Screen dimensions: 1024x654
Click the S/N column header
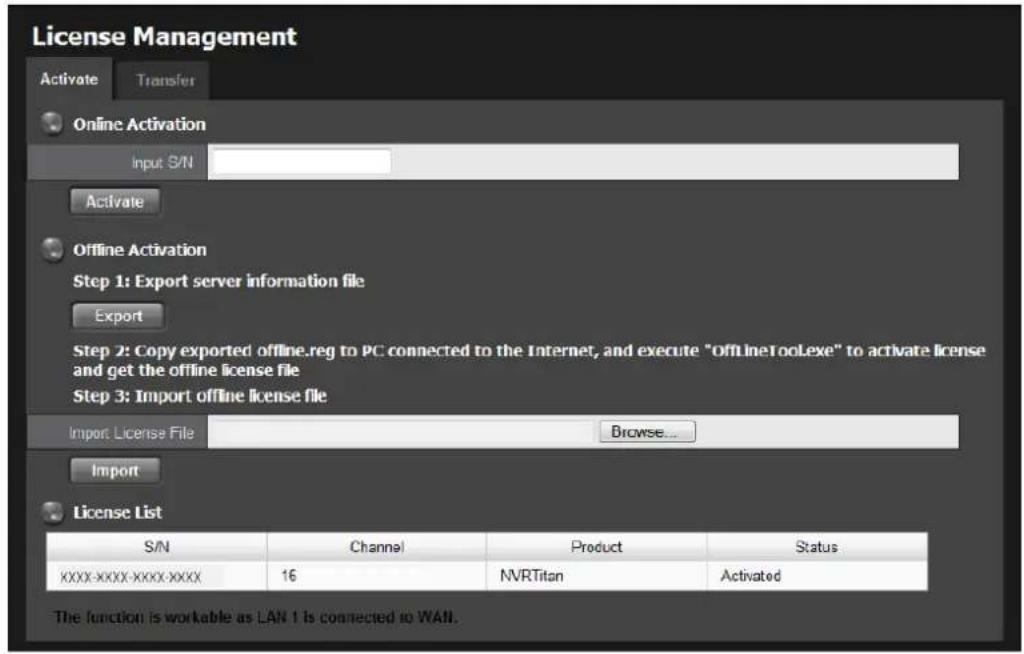tap(157, 547)
